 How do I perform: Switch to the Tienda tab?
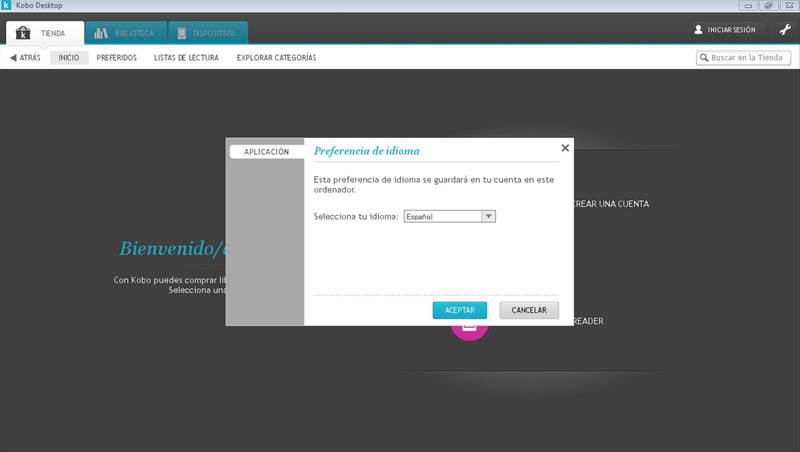[45, 33]
